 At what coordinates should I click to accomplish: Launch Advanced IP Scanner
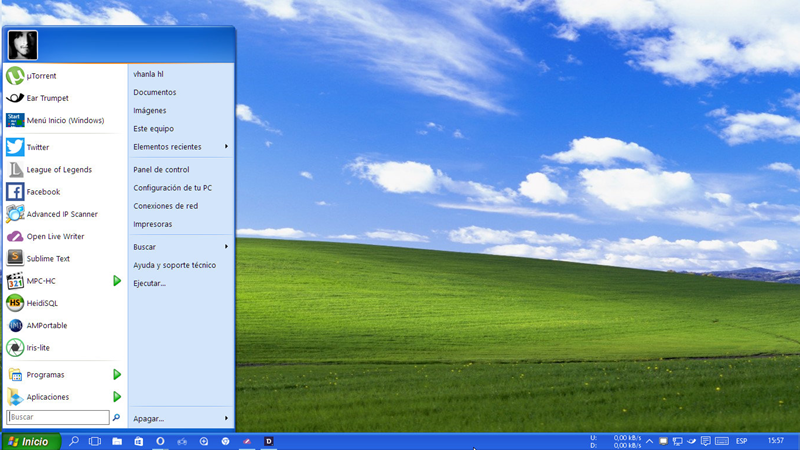(65, 214)
